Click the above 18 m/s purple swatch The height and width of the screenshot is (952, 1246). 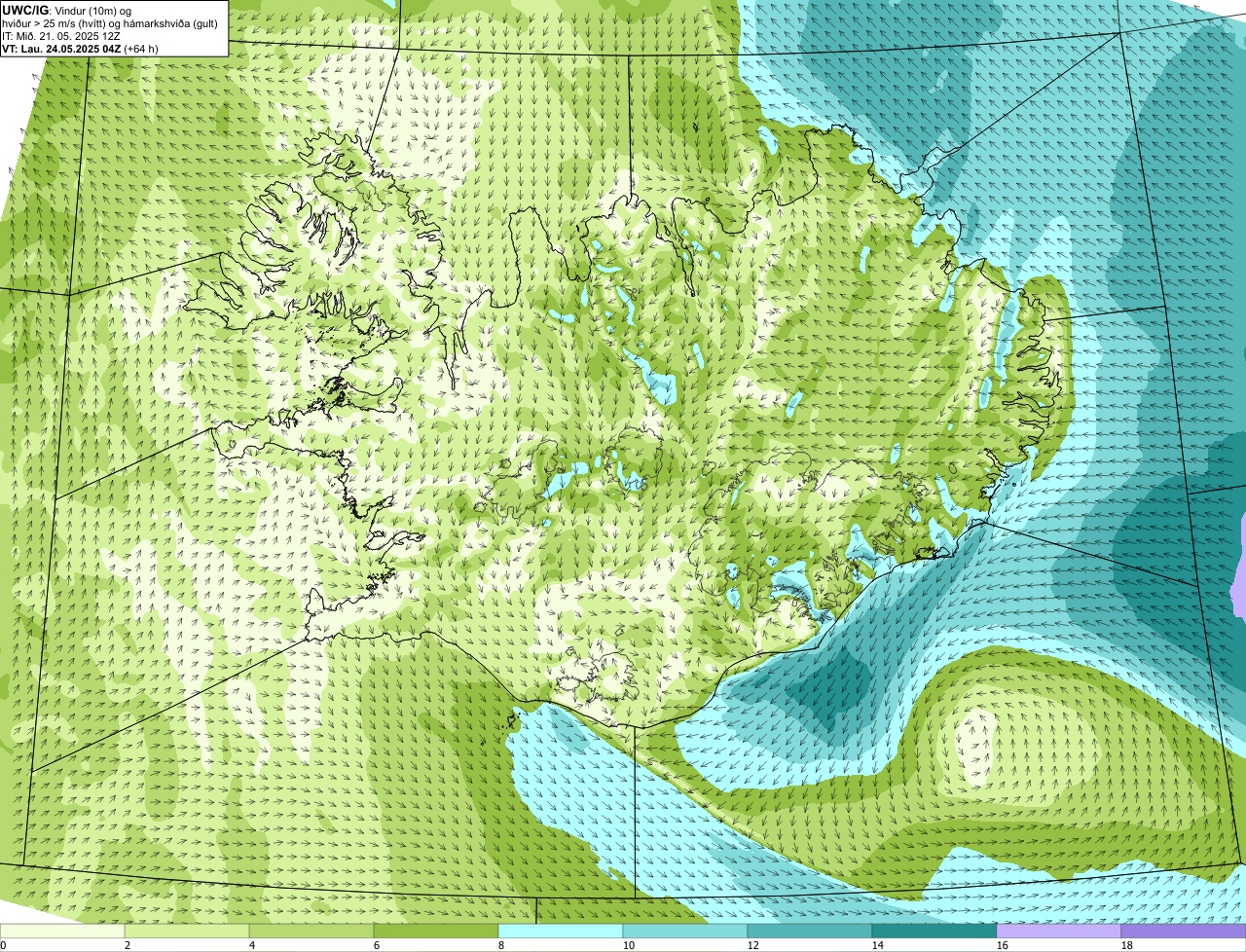(x=1184, y=932)
